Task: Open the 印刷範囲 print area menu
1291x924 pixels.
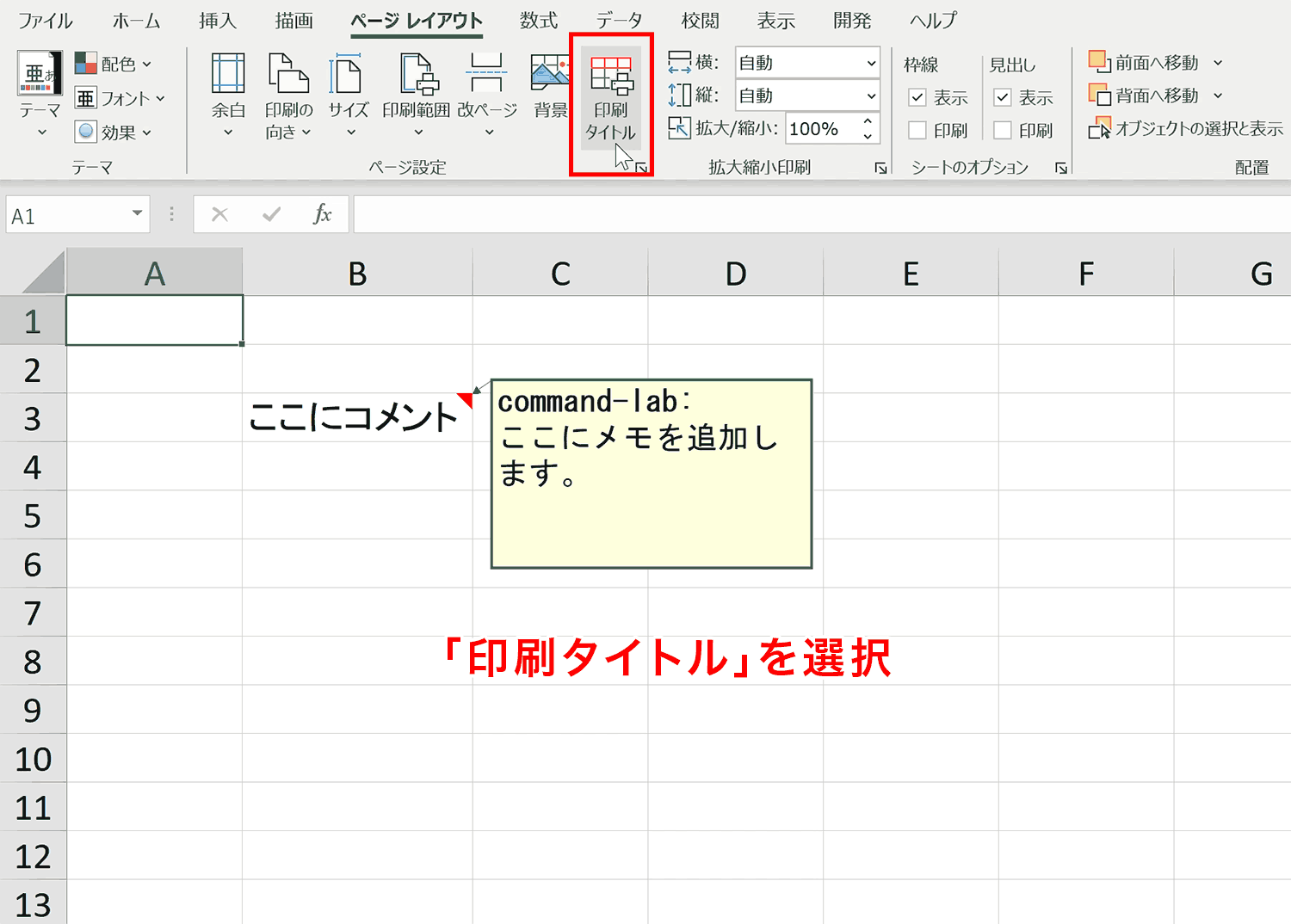Action: pos(417,95)
